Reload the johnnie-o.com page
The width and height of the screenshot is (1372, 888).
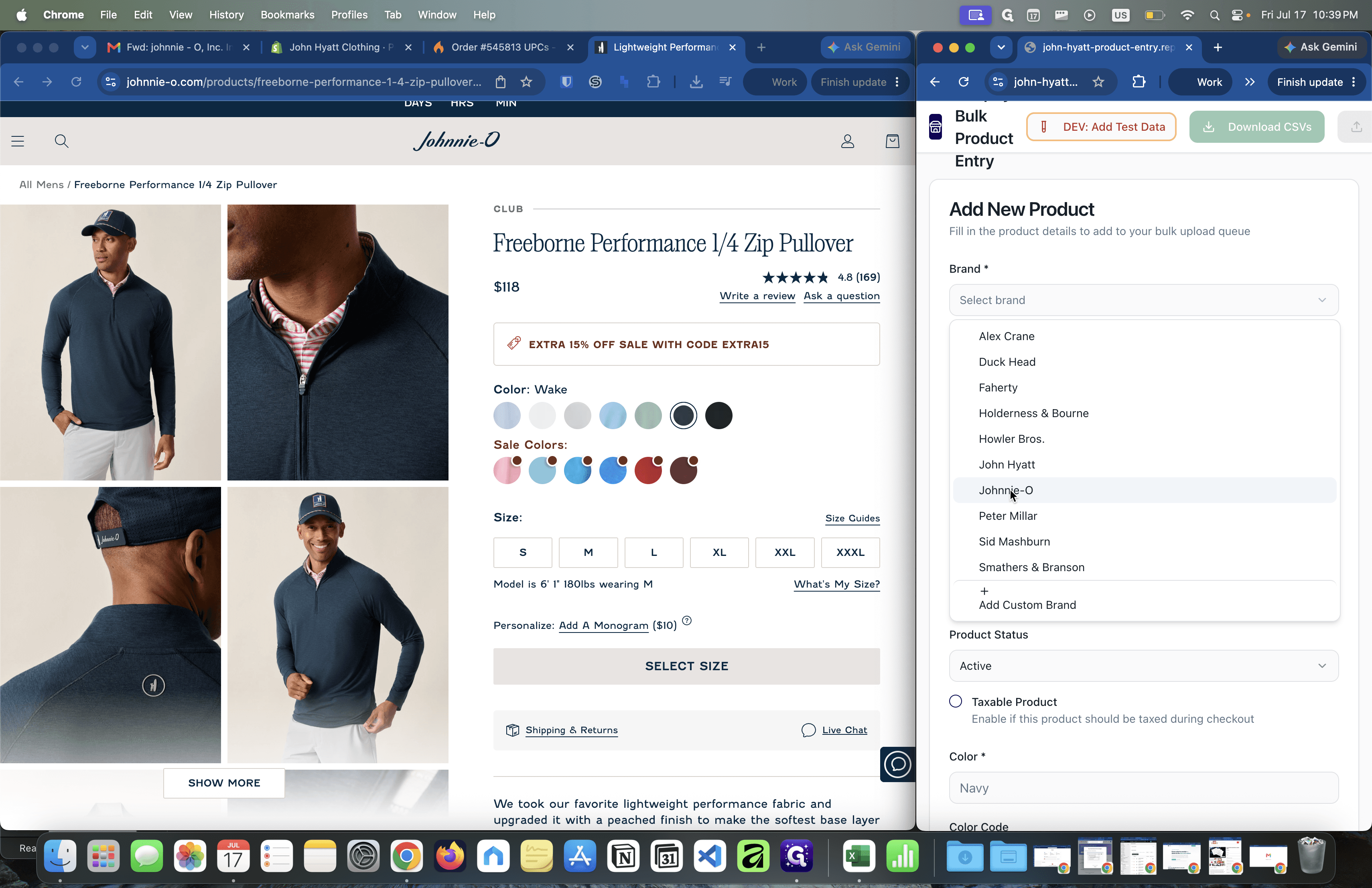click(x=76, y=82)
